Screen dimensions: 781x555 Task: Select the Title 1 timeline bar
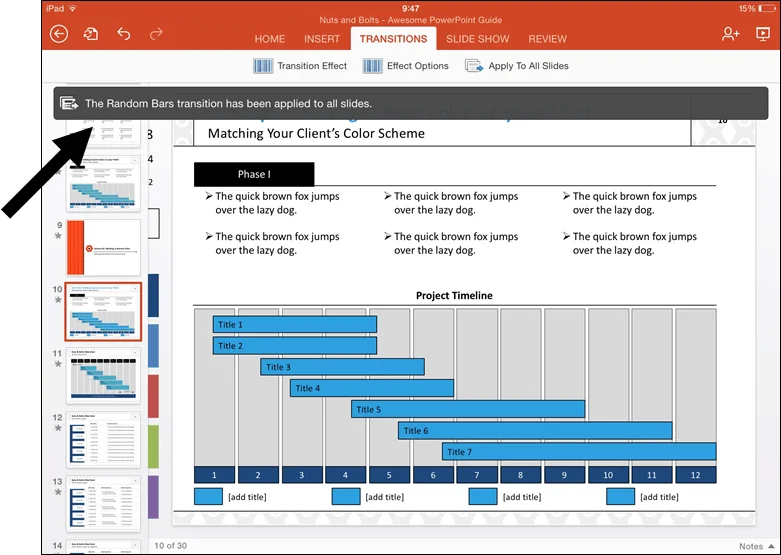pyautogui.click(x=295, y=324)
